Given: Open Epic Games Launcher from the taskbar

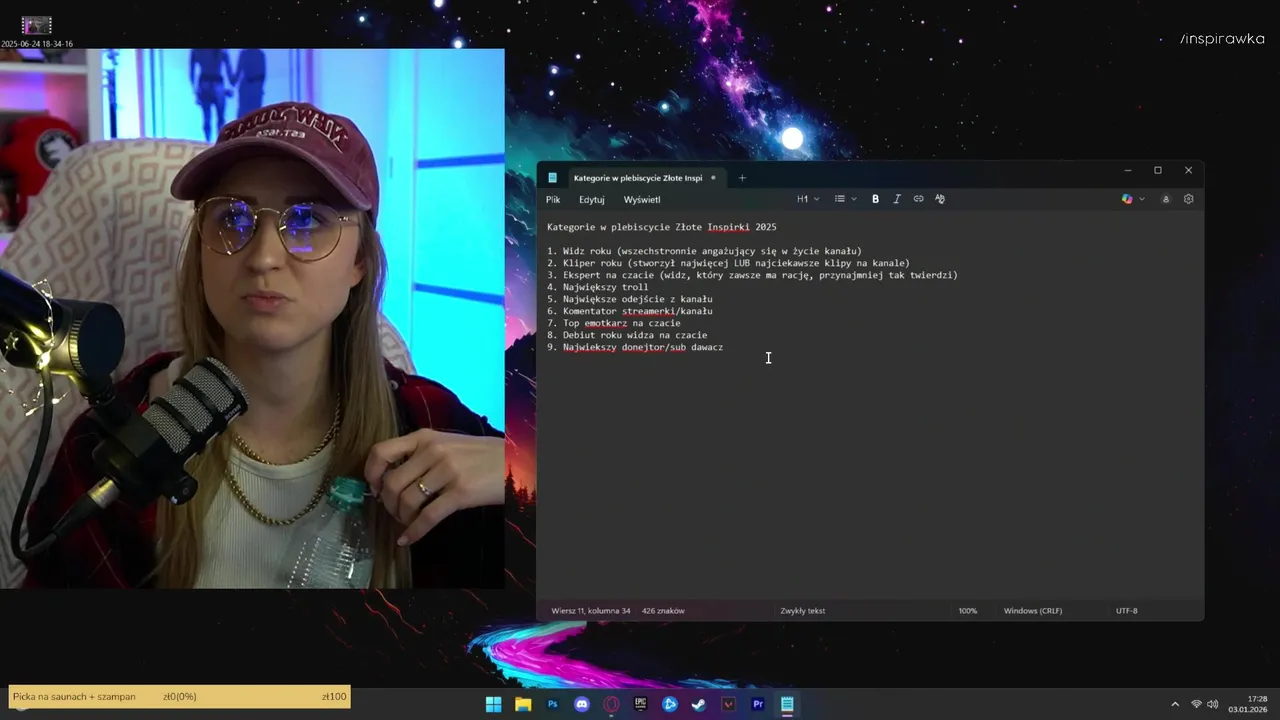Looking at the screenshot, I should point(641,704).
